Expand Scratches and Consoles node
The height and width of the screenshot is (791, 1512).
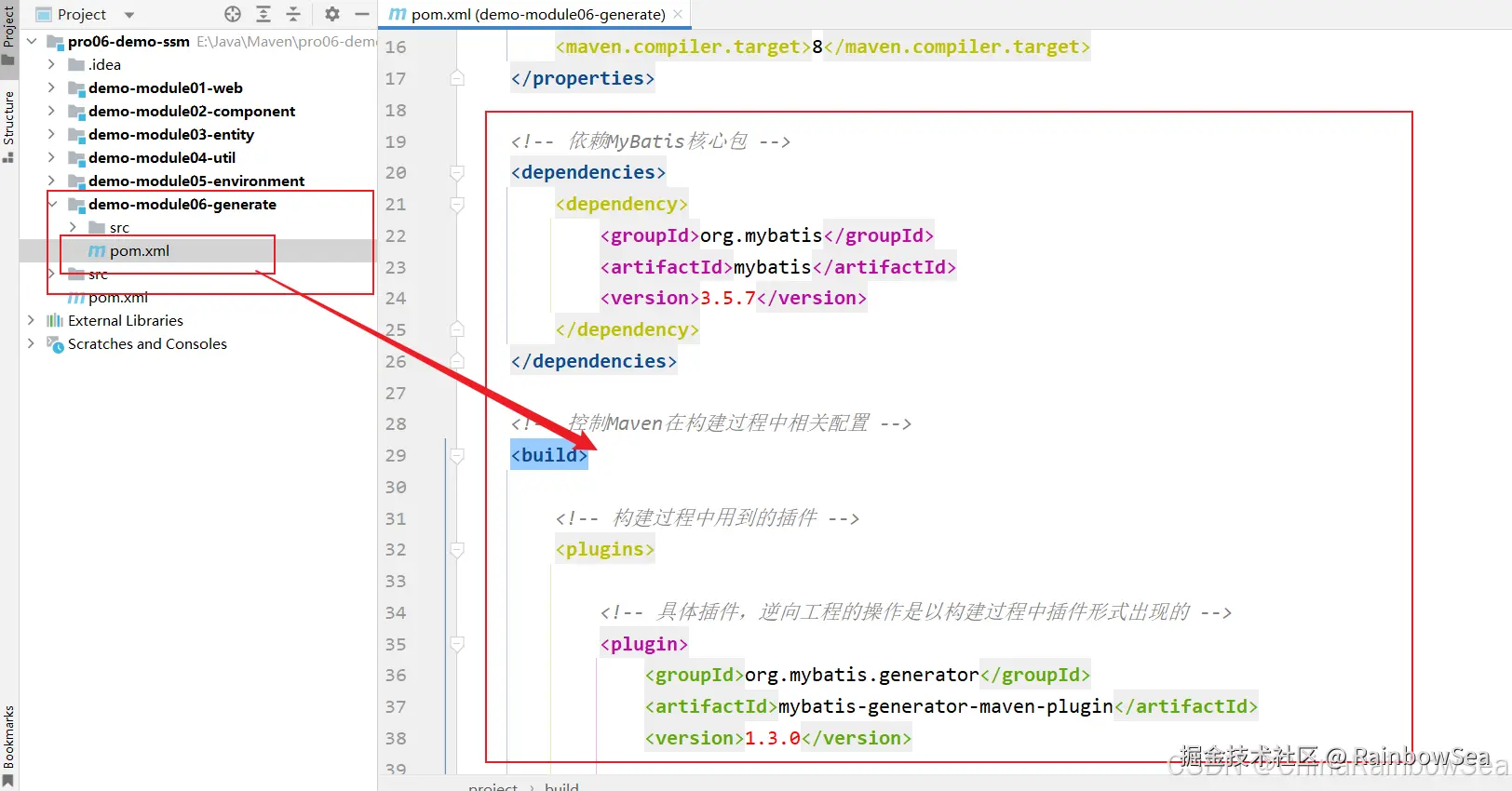pyautogui.click(x=31, y=343)
